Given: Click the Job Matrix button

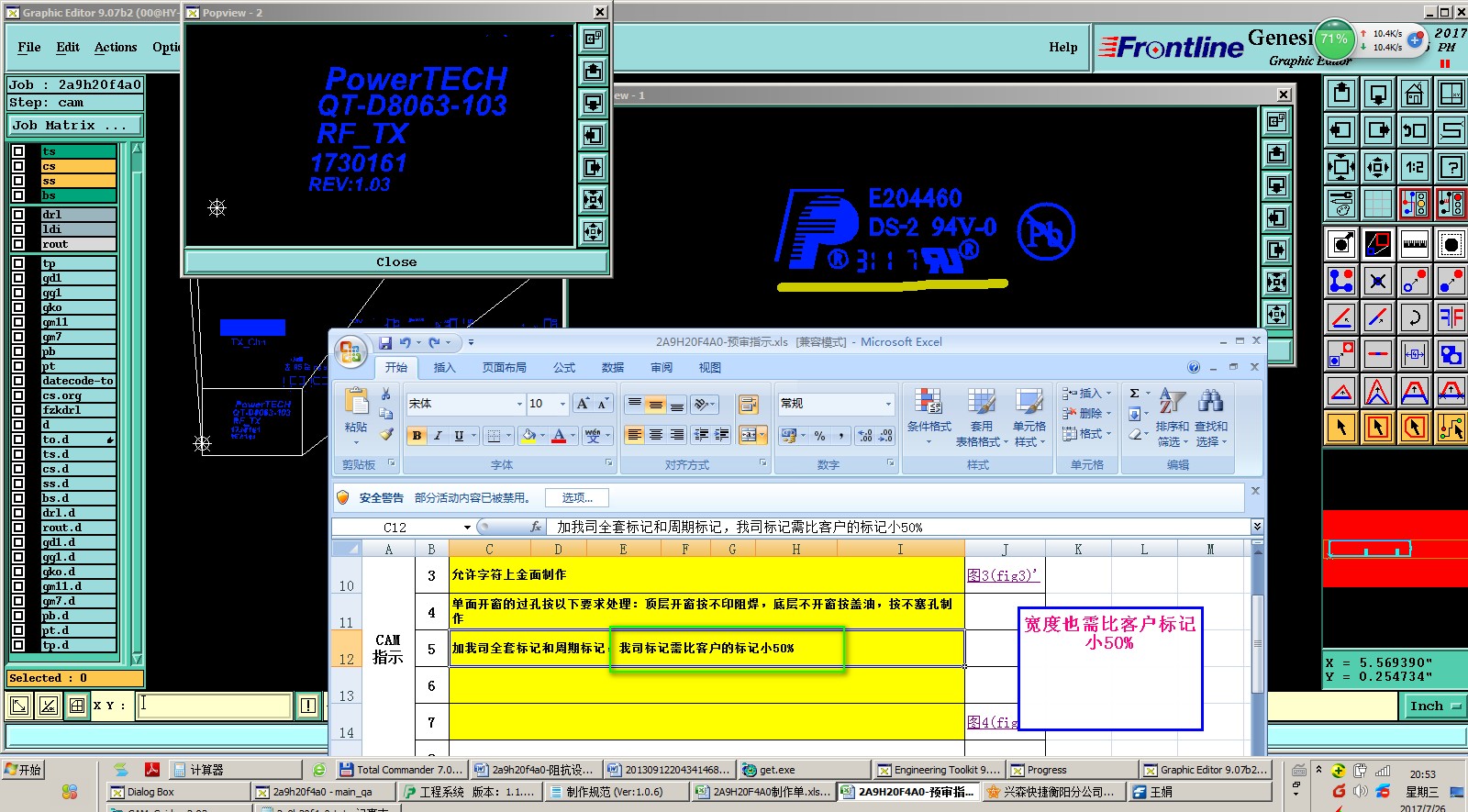Looking at the screenshot, I should click(x=75, y=126).
